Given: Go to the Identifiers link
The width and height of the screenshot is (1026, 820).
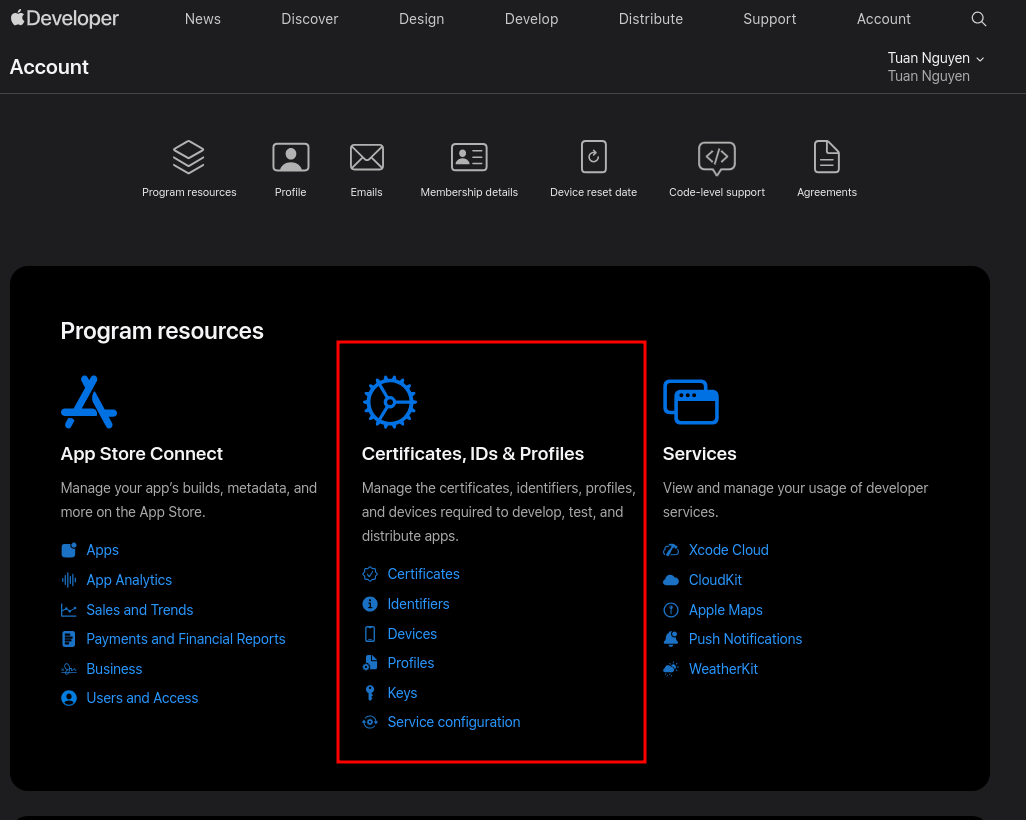Looking at the screenshot, I should 418,604.
